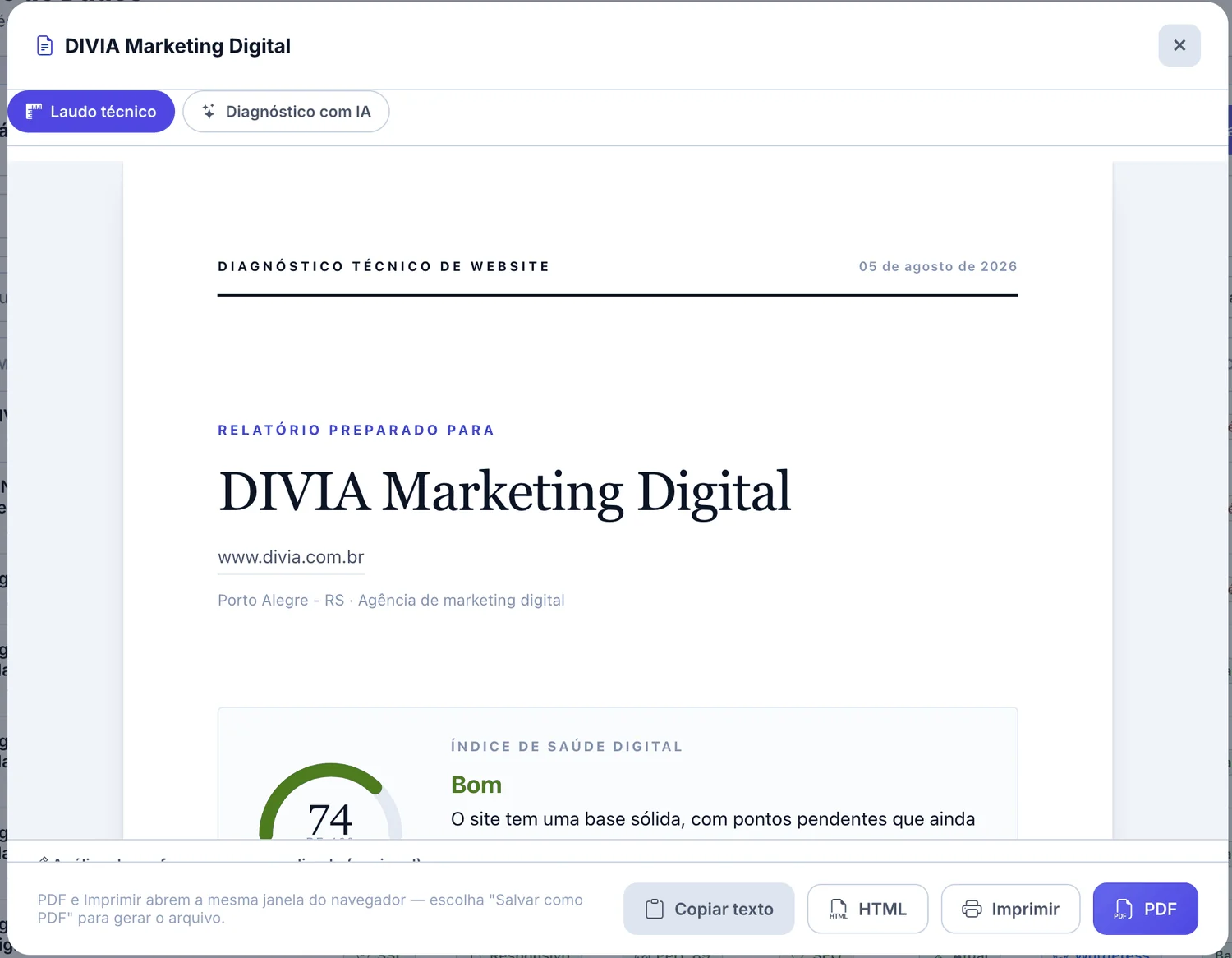This screenshot has width=1232, height=958.
Task: Click the document icon beside dialog title
Action: (45, 46)
